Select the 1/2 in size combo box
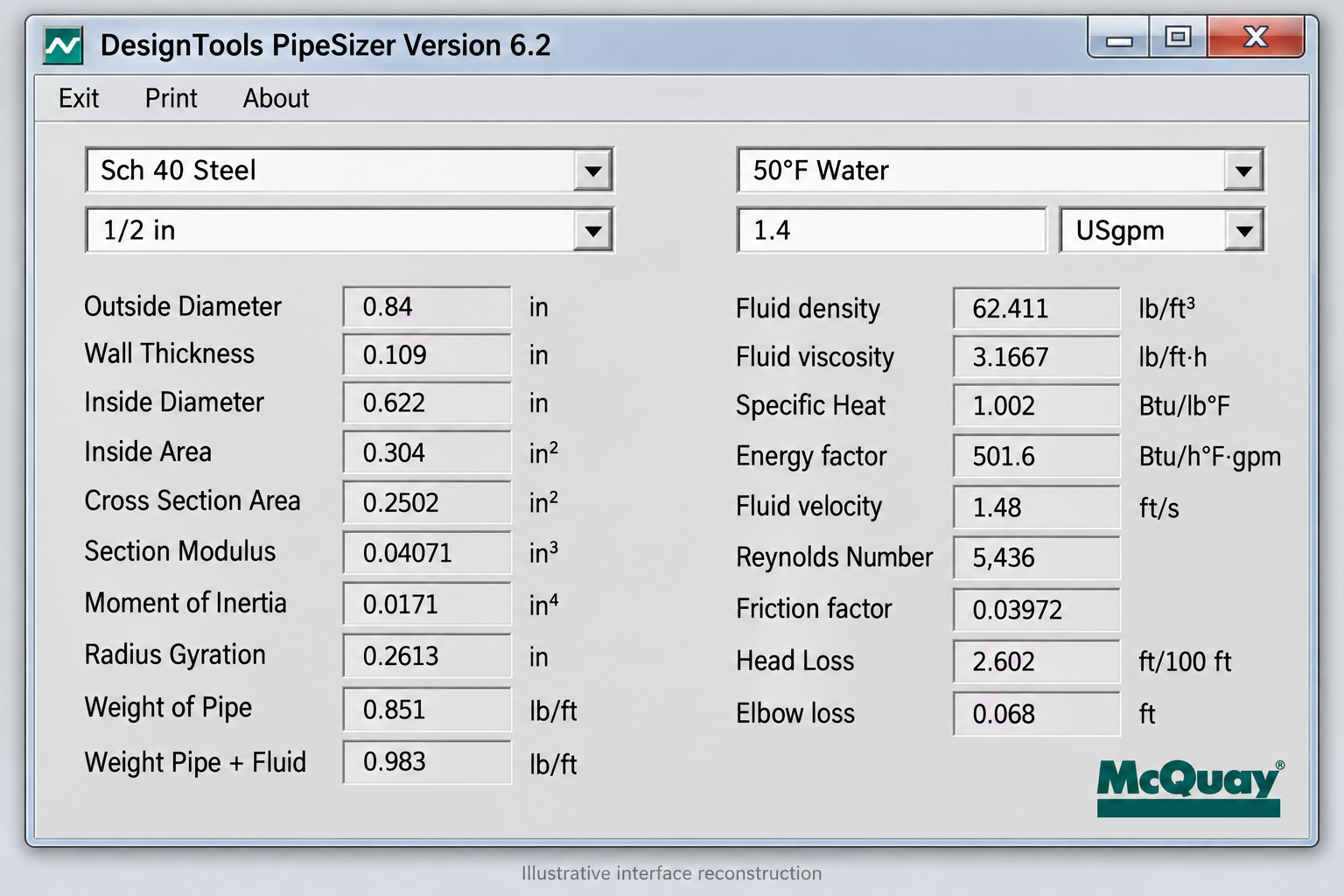Screen dimensions: 1344x896 (349, 231)
